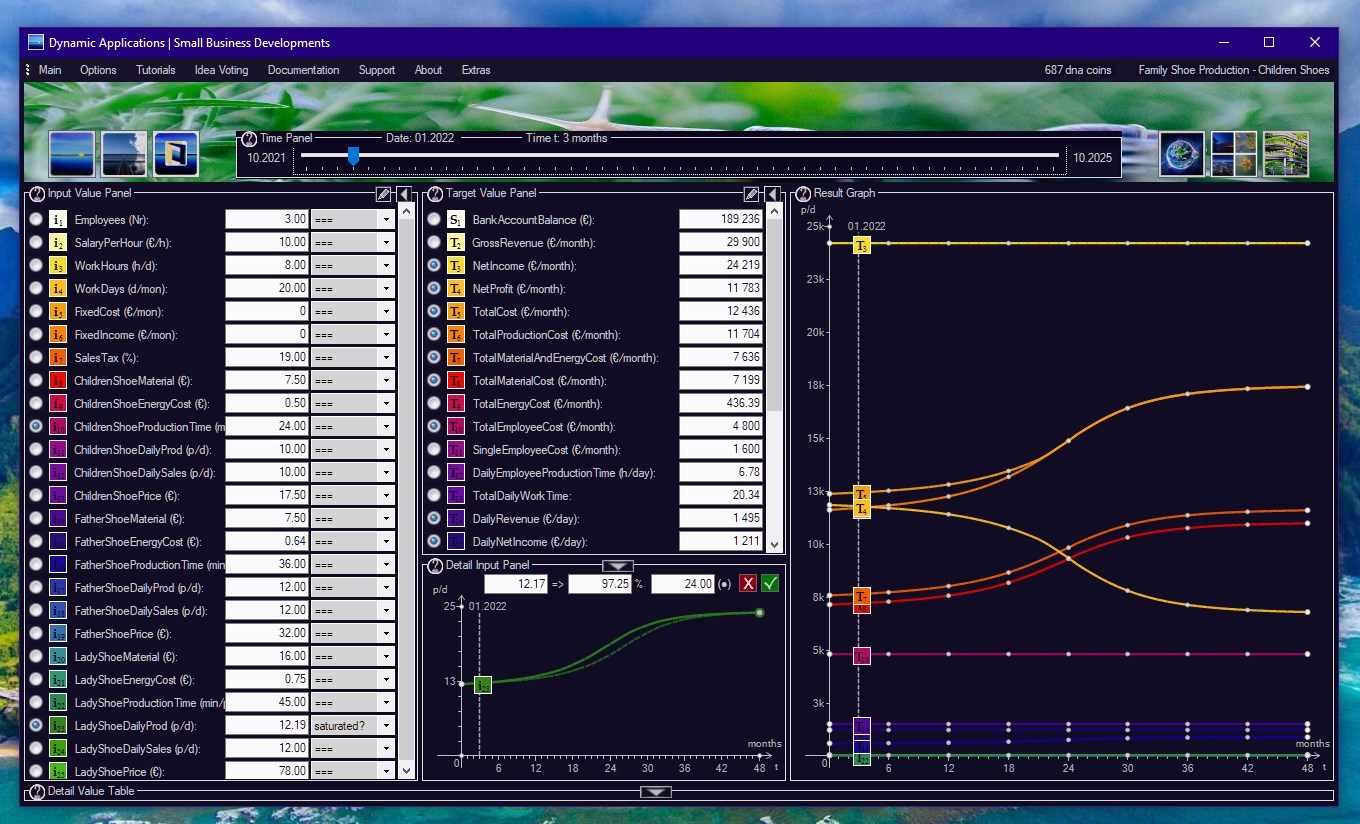Select the BankAccountBalance radio button
The width and height of the screenshot is (1360, 824).
[434, 219]
